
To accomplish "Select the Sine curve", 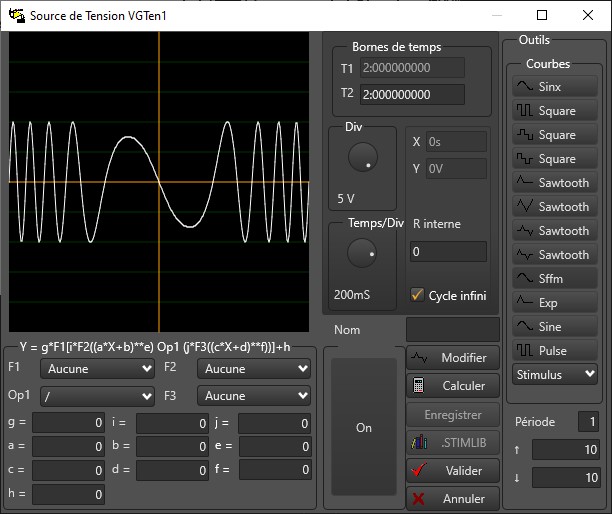I will pyautogui.click(x=555, y=327).
